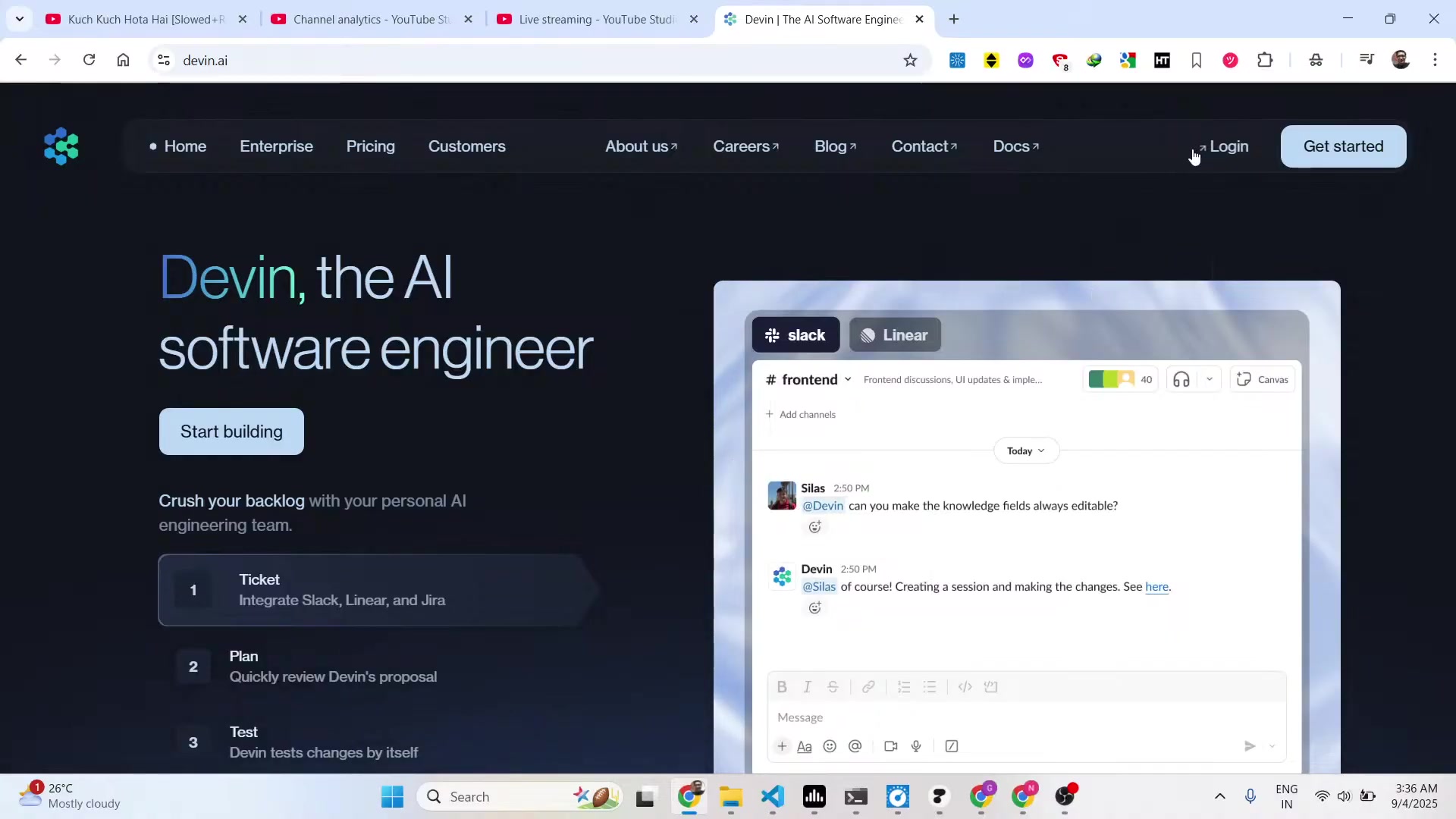Open File Explorer from the taskbar

point(731,796)
